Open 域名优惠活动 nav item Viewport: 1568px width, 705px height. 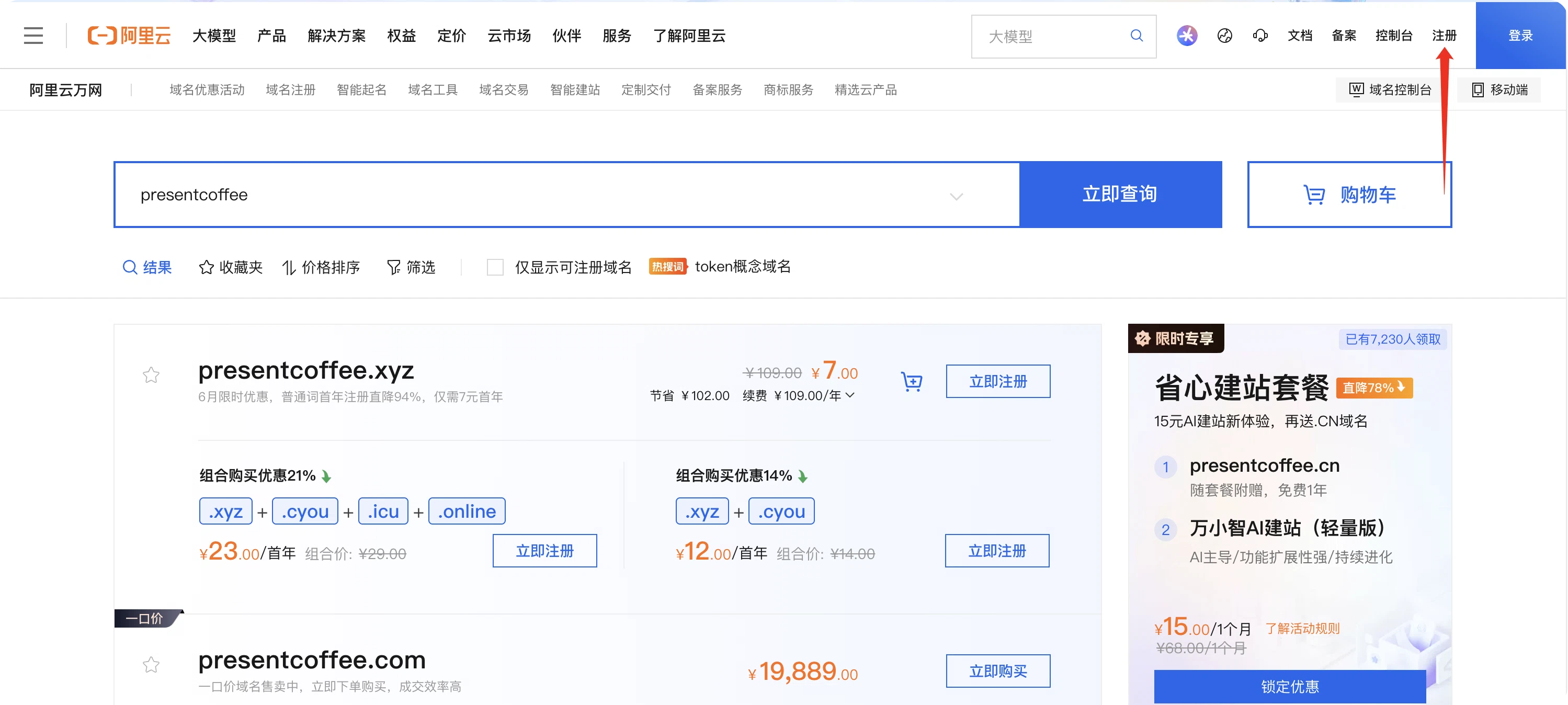(207, 89)
